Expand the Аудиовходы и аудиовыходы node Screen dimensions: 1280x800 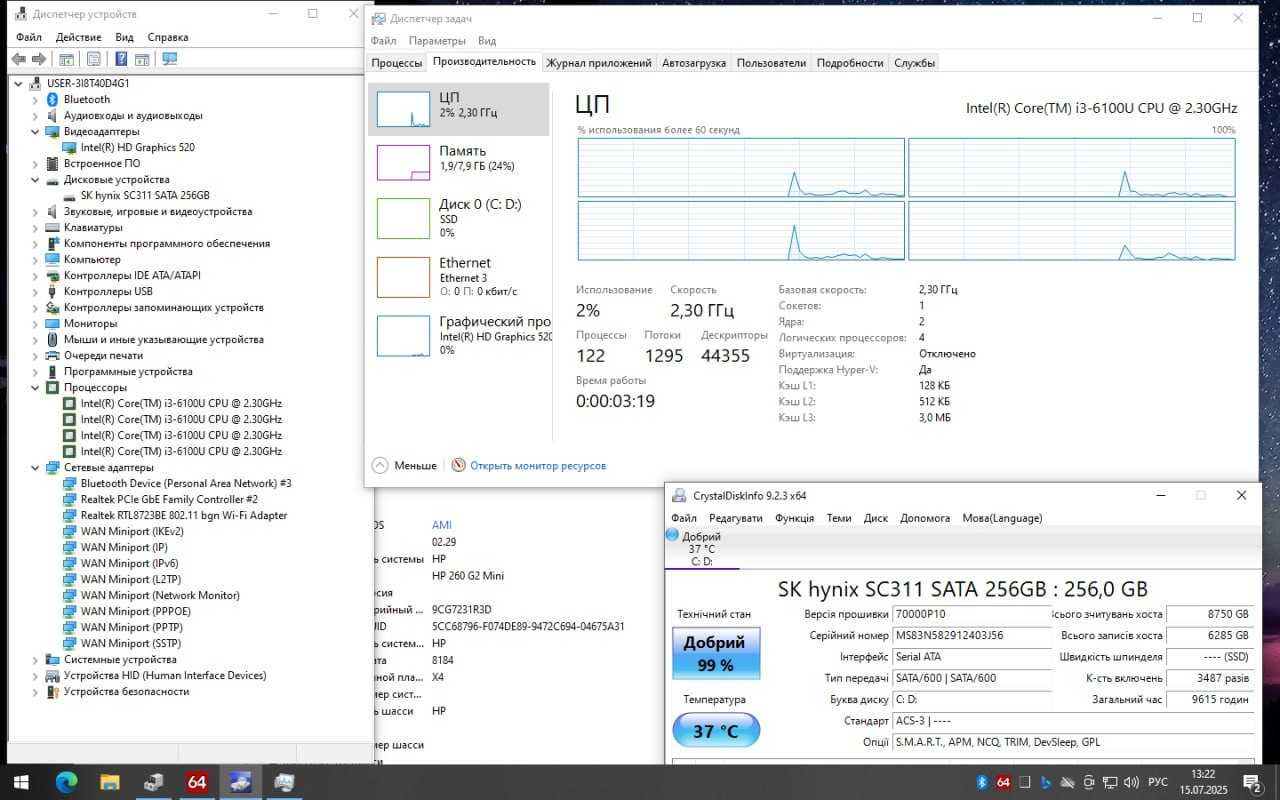pos(36,115)
